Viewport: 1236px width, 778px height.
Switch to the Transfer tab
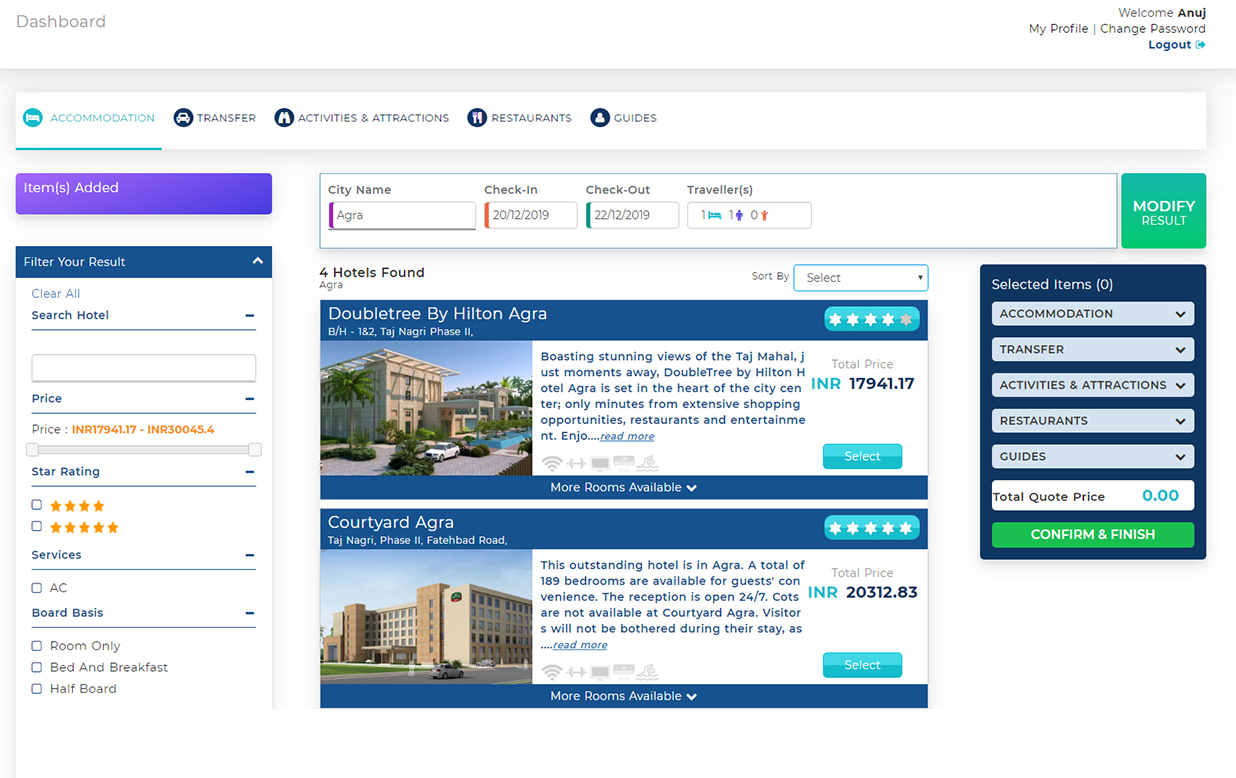click(x=215, y=118)
